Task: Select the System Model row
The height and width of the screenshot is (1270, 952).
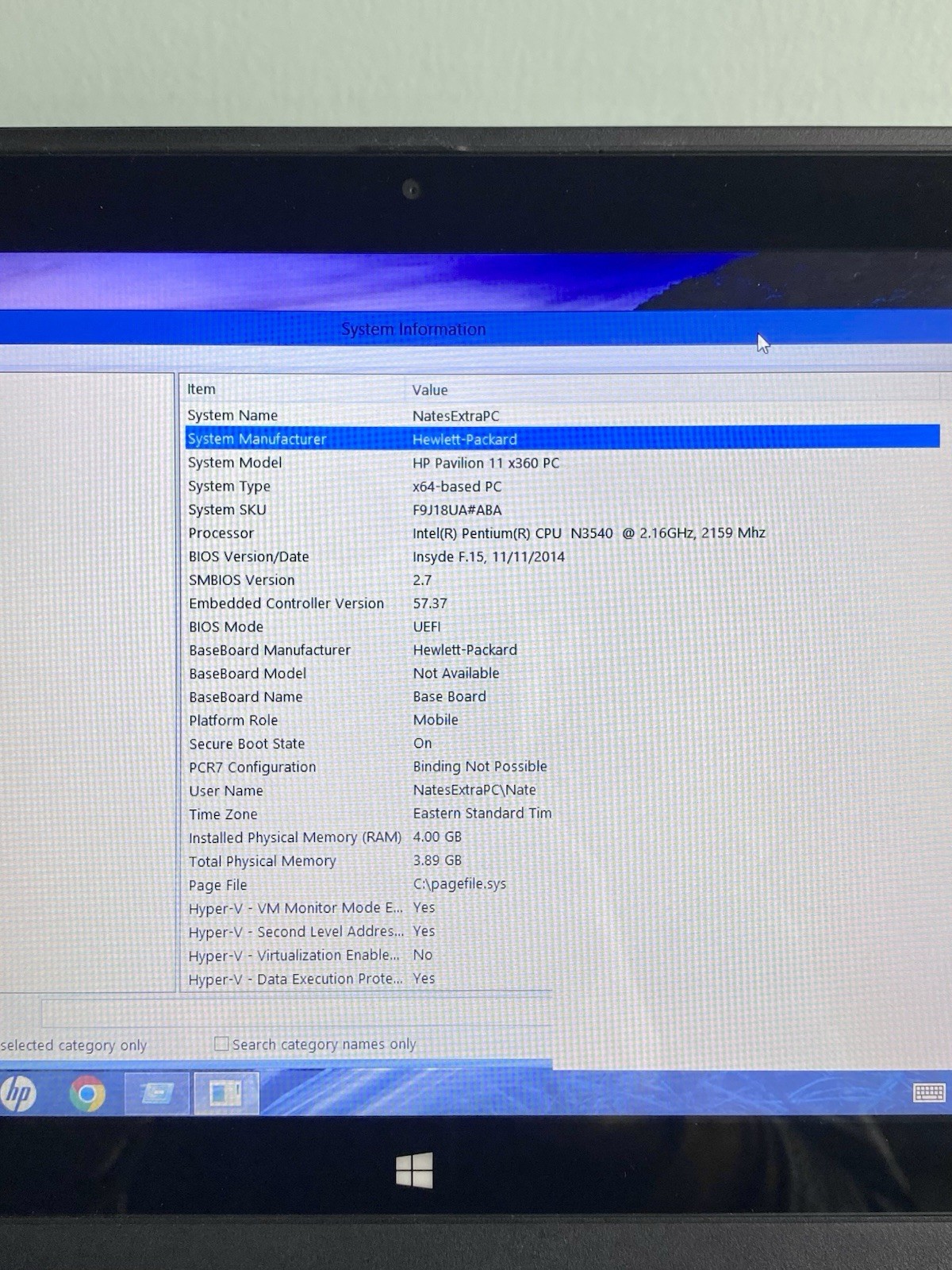Action: pyautogui.click(x=562, y=462)
